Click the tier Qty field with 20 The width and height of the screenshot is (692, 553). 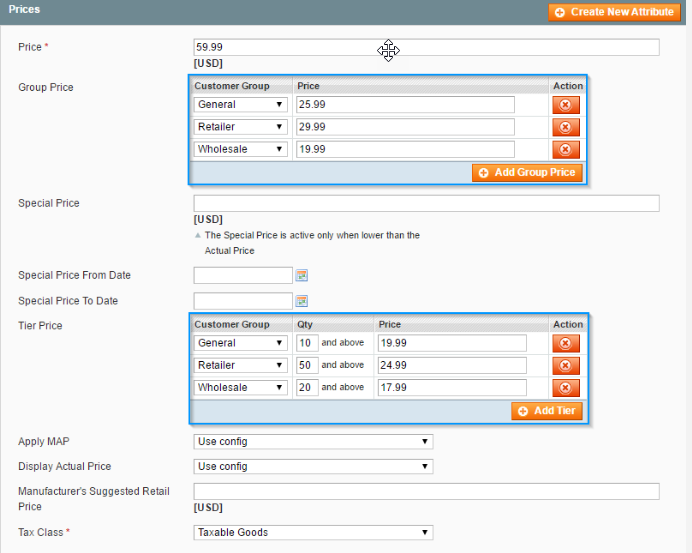pyautogui.click(x=307, y=387)
